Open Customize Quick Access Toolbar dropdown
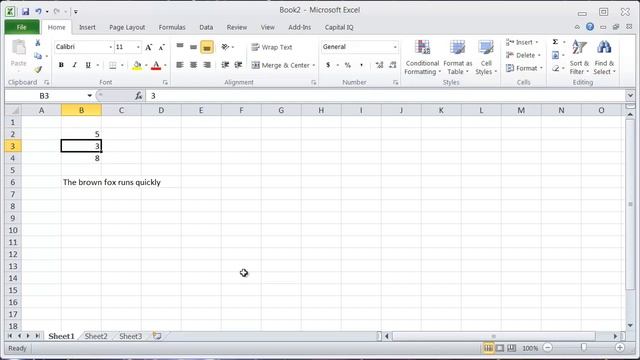The height and width of the screenshot is (360, 640). coord(76,12)
